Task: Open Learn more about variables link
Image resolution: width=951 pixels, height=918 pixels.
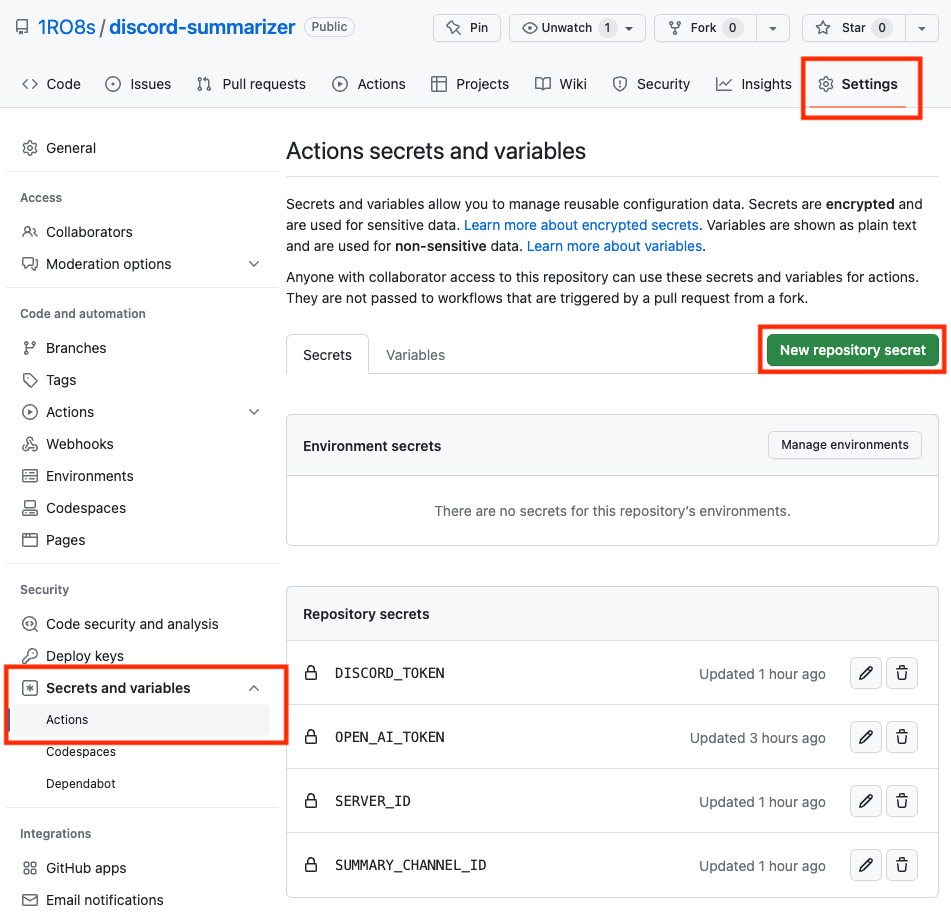Action: 614,246
